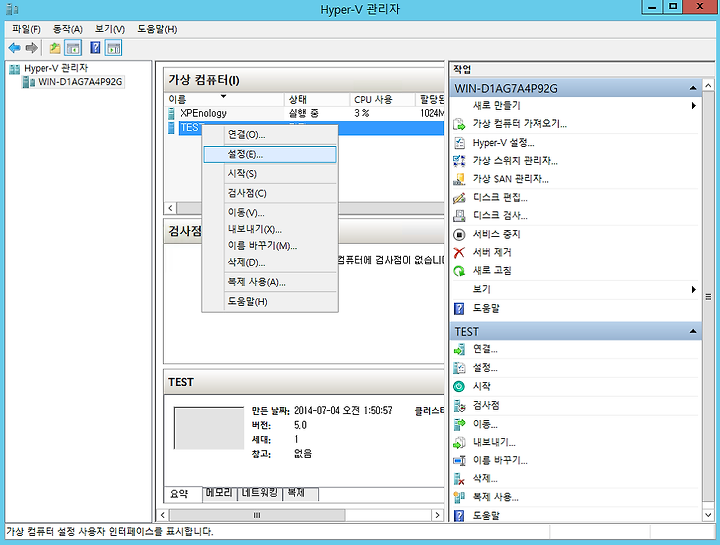The image size is (720, 545).
Task: Click the import virtual machine icon (가상 컴퓨터 가져오기)
Action: tap(459, 124)
